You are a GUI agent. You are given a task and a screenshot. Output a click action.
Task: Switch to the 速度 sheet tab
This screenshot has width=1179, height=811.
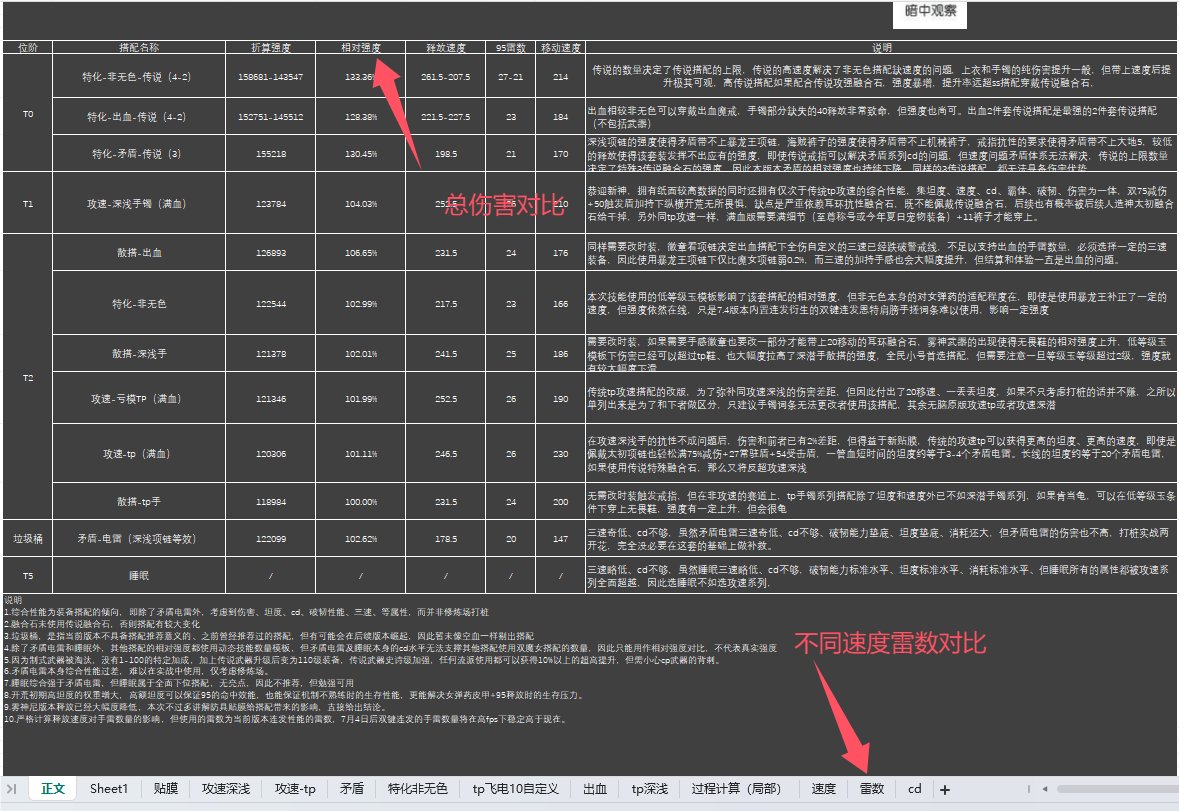tap(823, 788)
